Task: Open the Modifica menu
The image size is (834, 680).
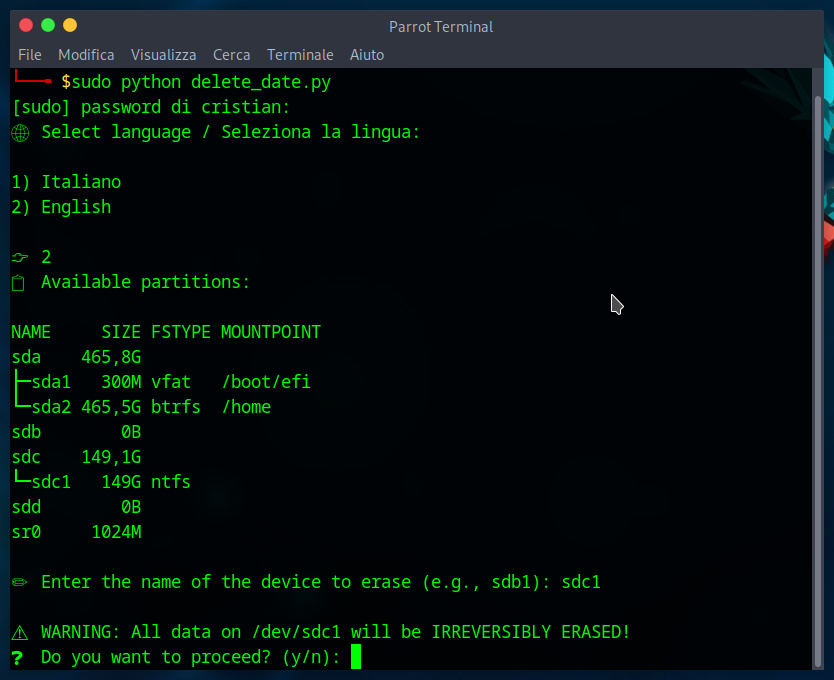Action: coord(86,55)
